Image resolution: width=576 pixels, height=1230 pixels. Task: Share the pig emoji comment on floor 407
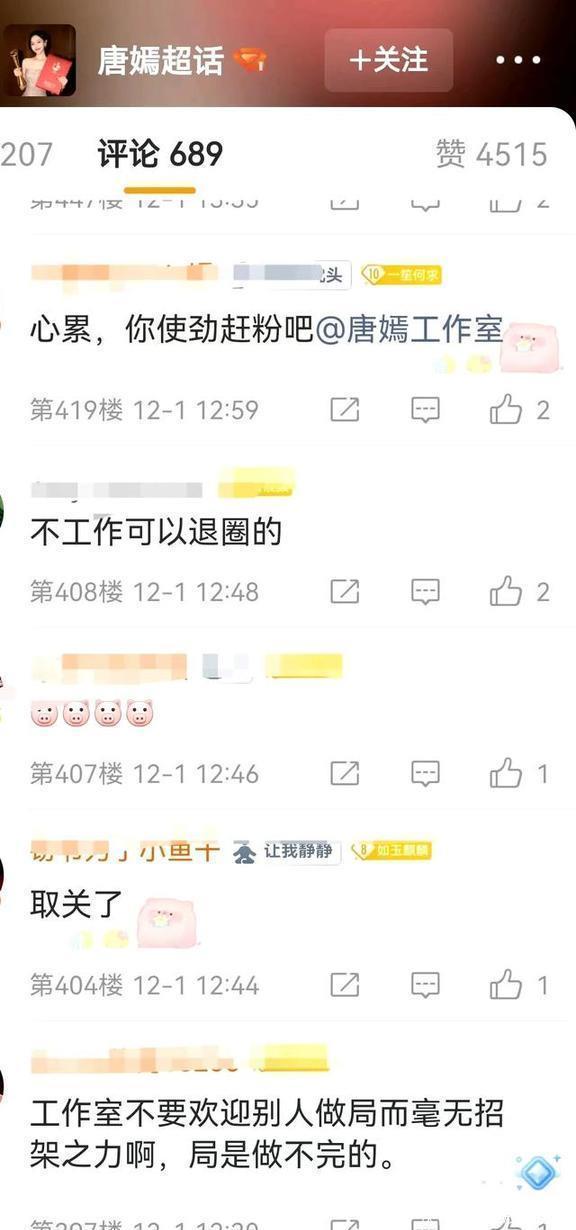click(344, 773)
